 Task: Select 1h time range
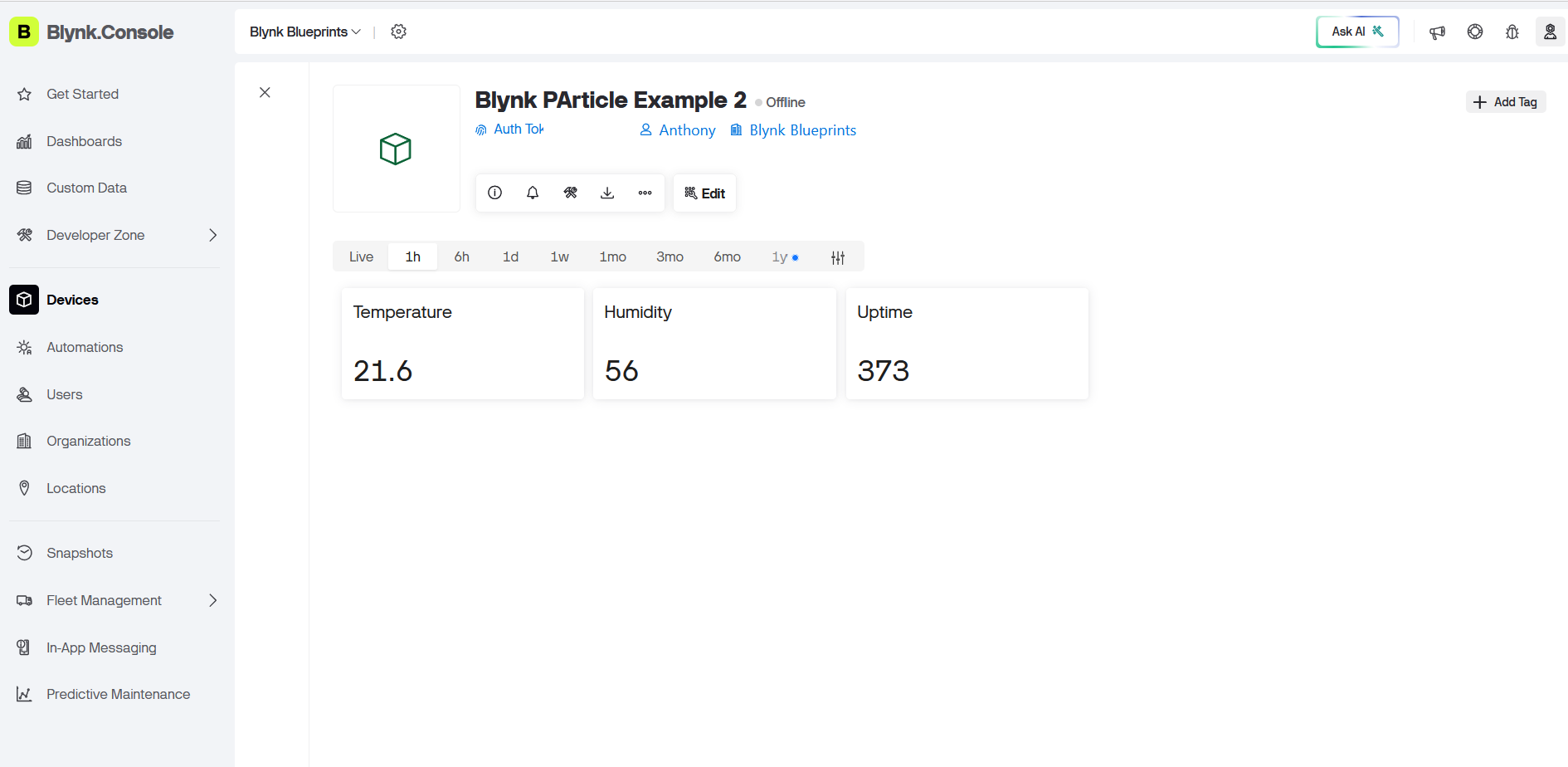point(412,256)
